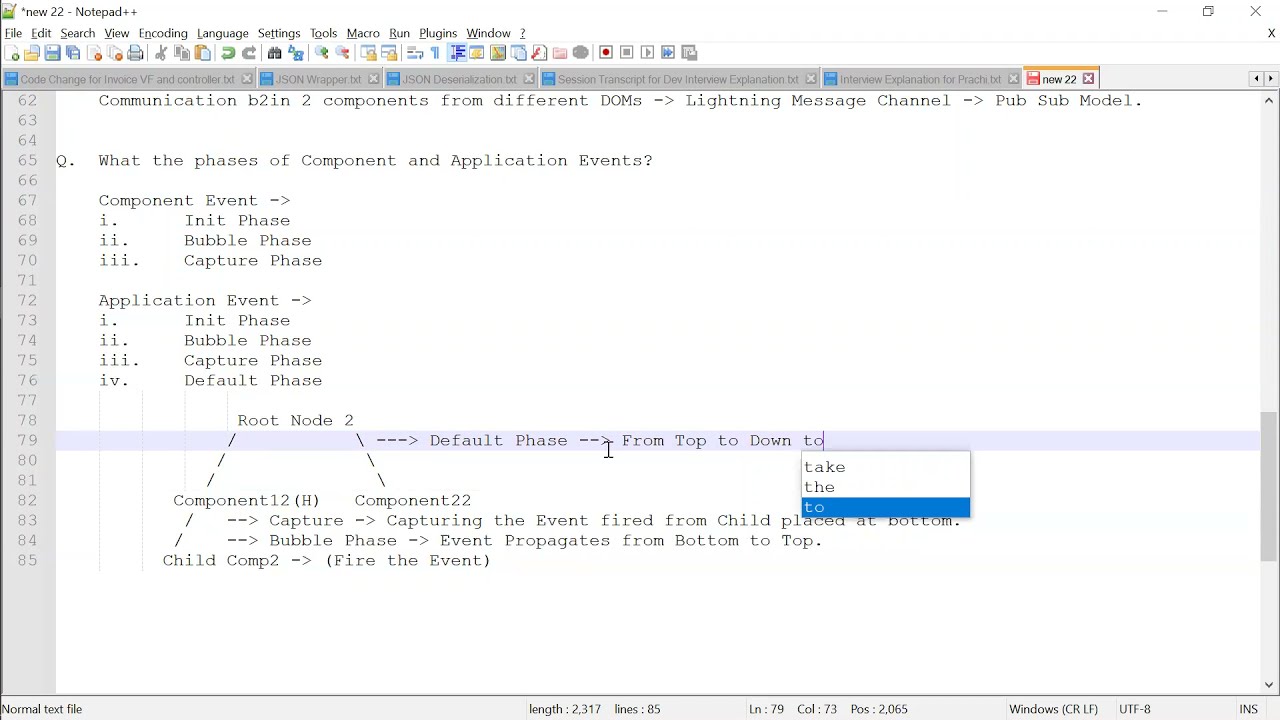Toggle word wrap toolbar icon

click(414, 53)
